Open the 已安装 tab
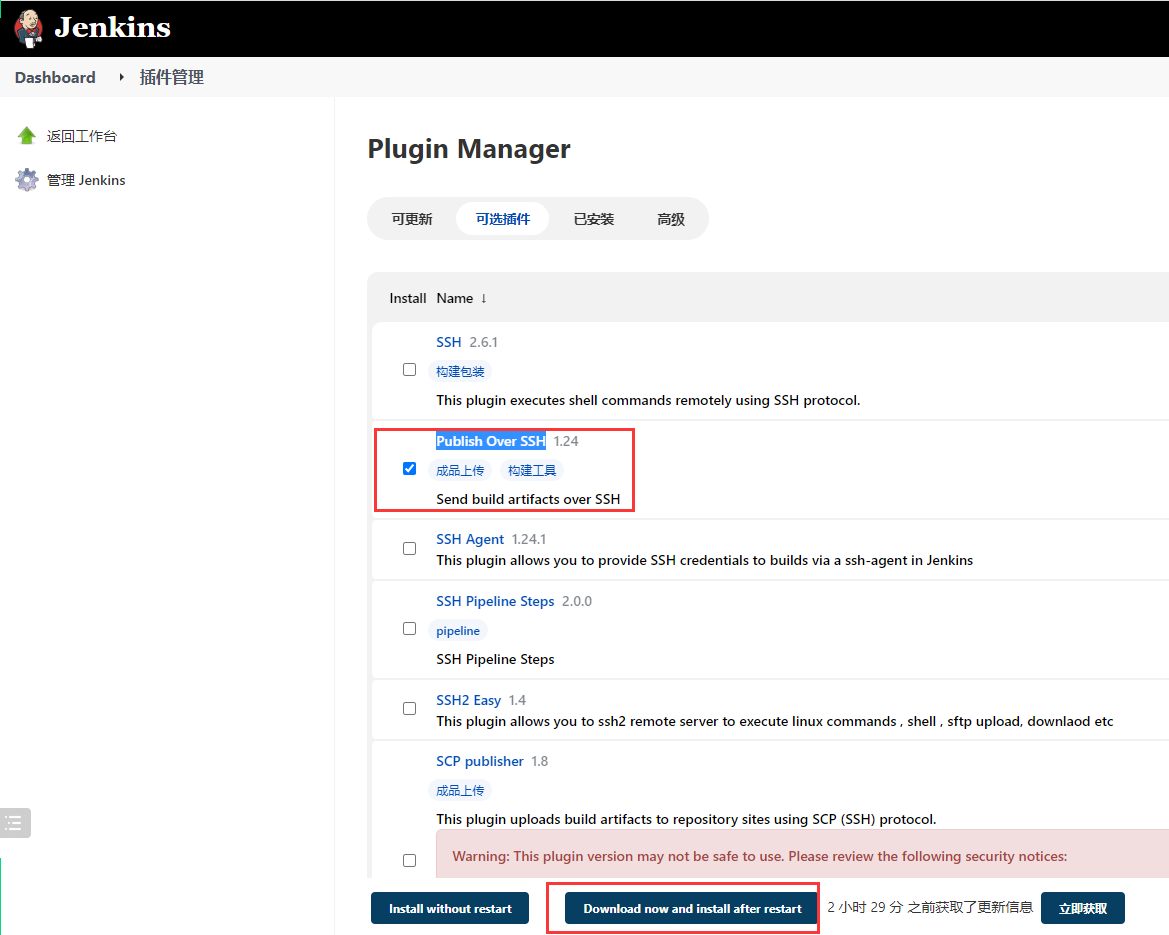Image resolution: width=1169 pixels, height=935 pixels. coord(593,218)
